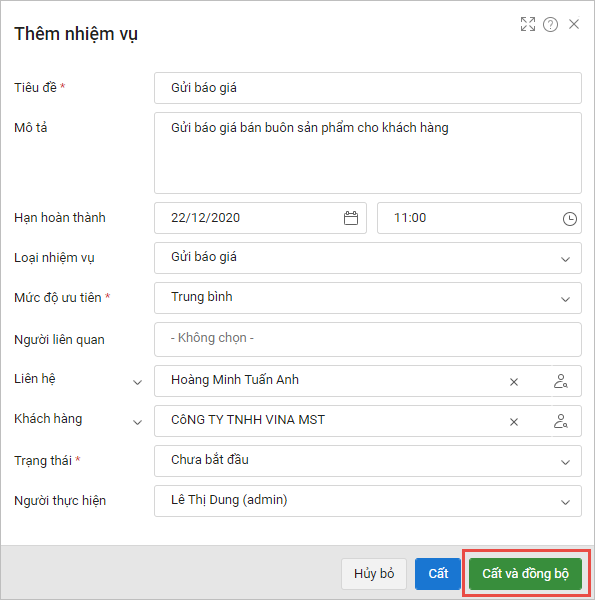This screenshot has width=595, height=600.
Task: Click the Cất và đồng bộ button
Action: [x=525, y=574]
